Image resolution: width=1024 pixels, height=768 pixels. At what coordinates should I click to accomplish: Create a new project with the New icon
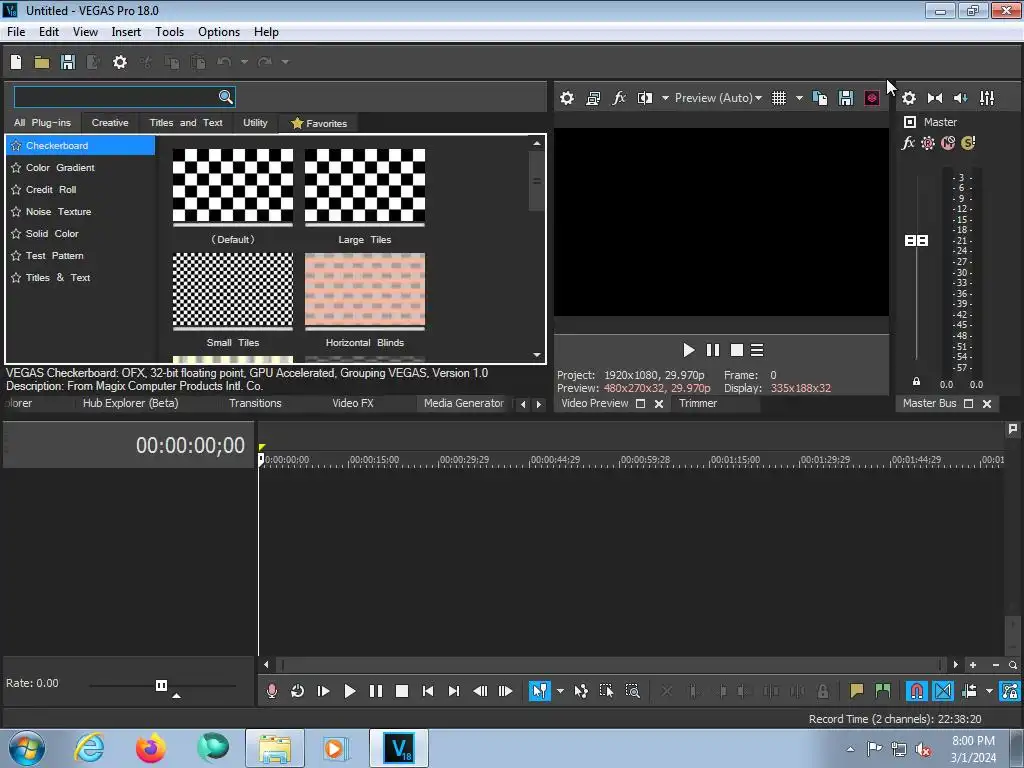(x=16, y=62)
